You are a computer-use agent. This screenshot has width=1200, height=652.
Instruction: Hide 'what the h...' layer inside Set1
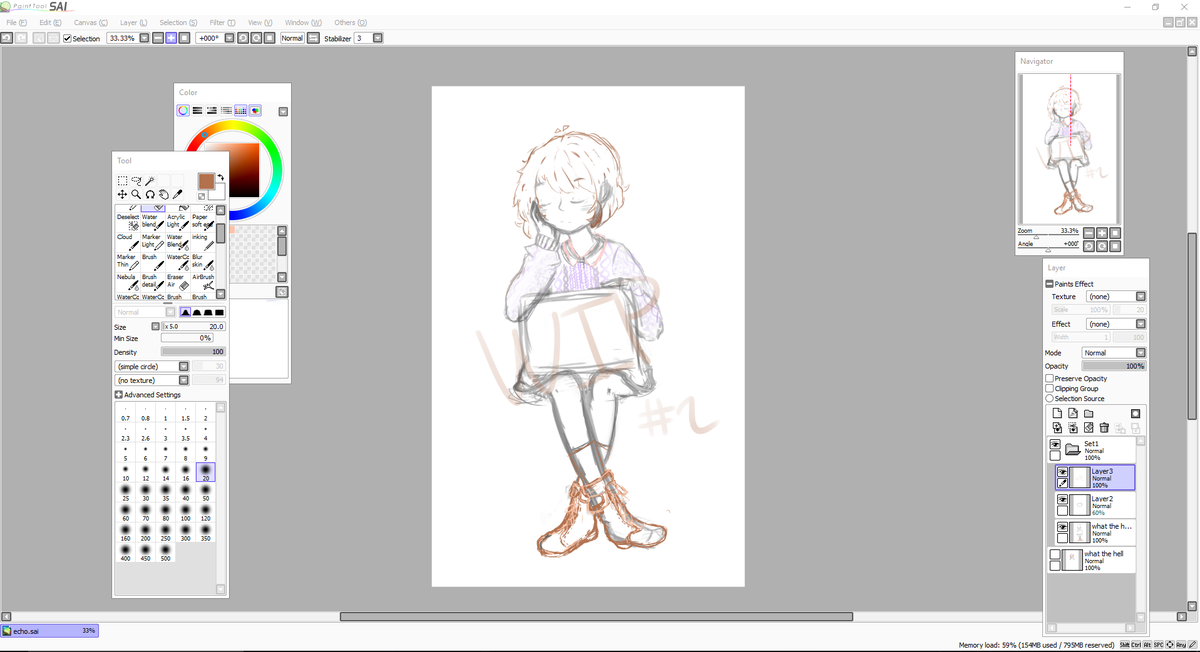pos(1063,527)
